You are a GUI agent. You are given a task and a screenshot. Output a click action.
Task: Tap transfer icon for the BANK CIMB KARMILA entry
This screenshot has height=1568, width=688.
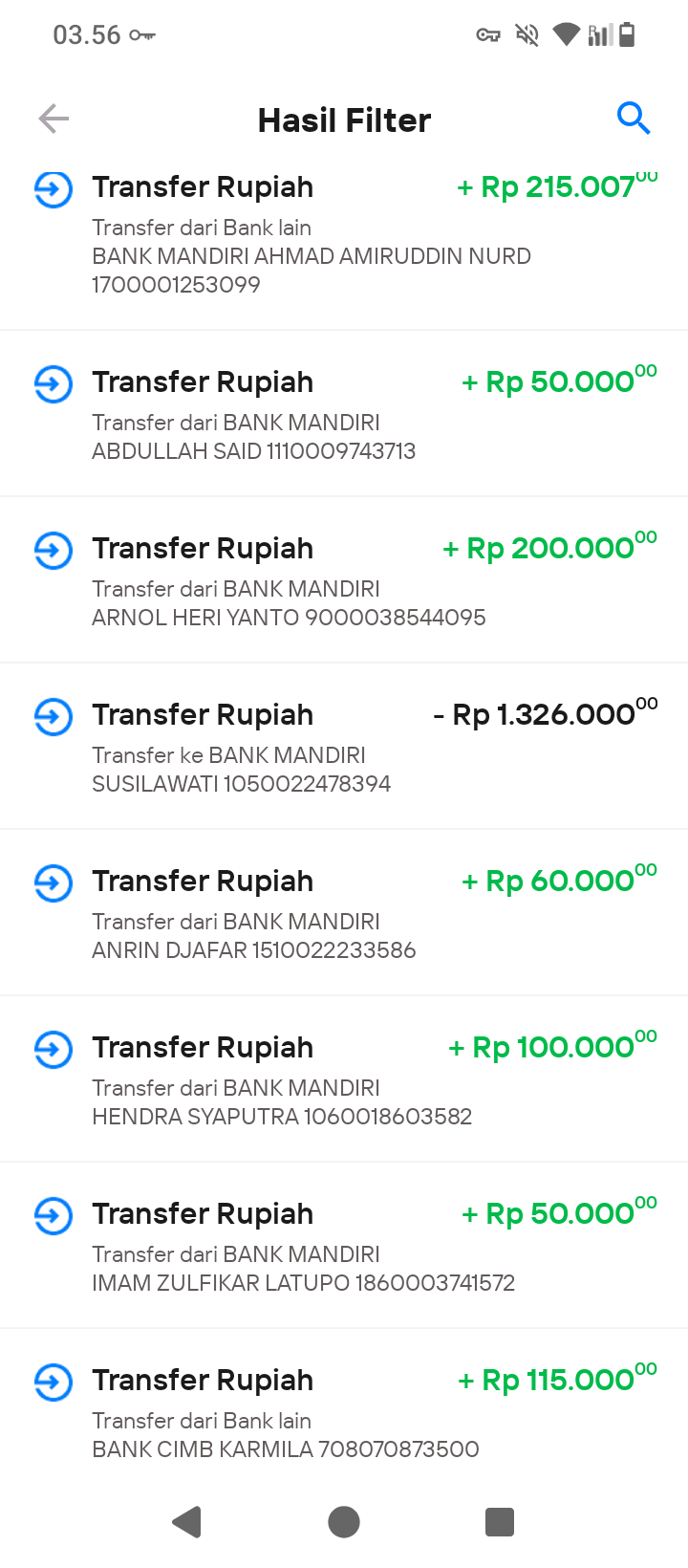(x=54, y=1382)
